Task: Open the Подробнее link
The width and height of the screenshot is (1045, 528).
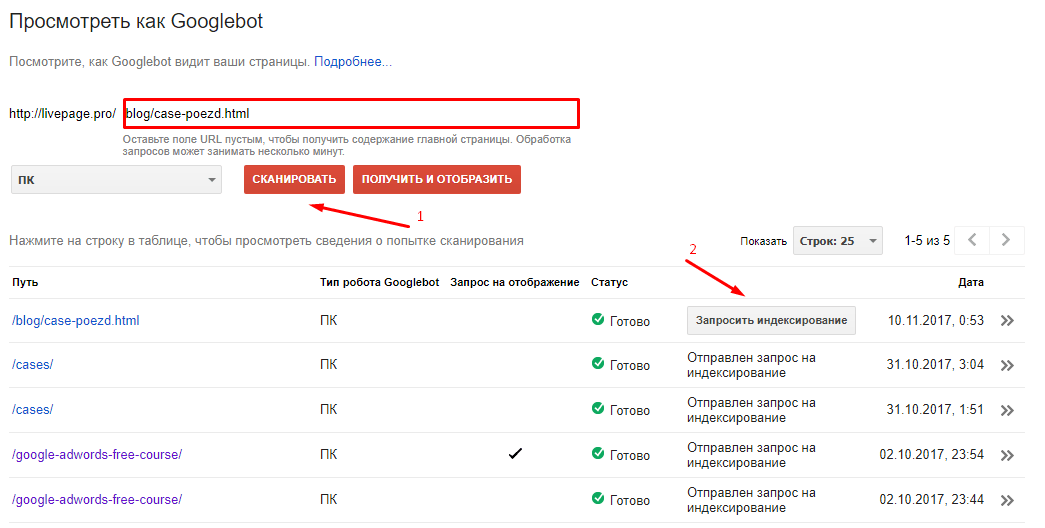Action: [353, 62]
